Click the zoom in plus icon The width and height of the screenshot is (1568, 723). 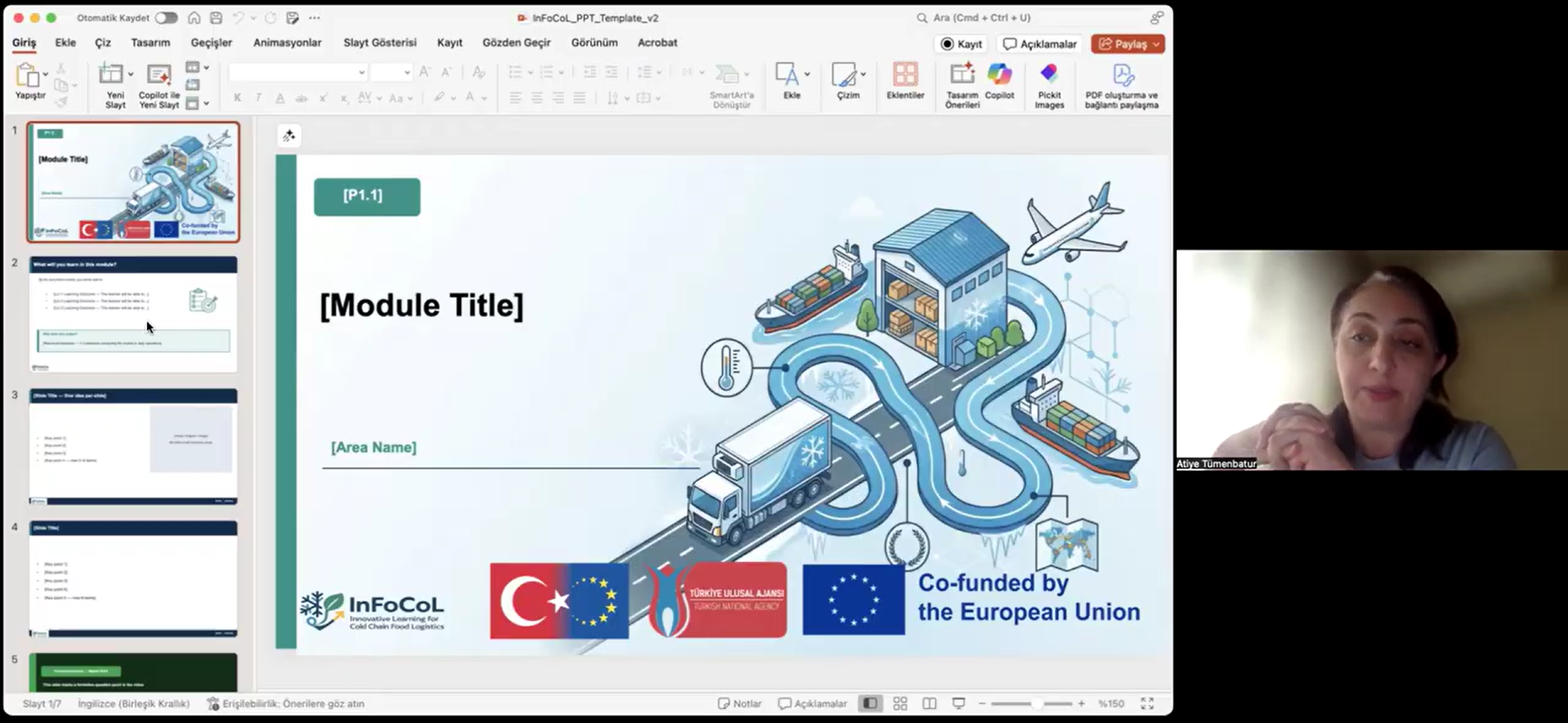pos(1081,703)
